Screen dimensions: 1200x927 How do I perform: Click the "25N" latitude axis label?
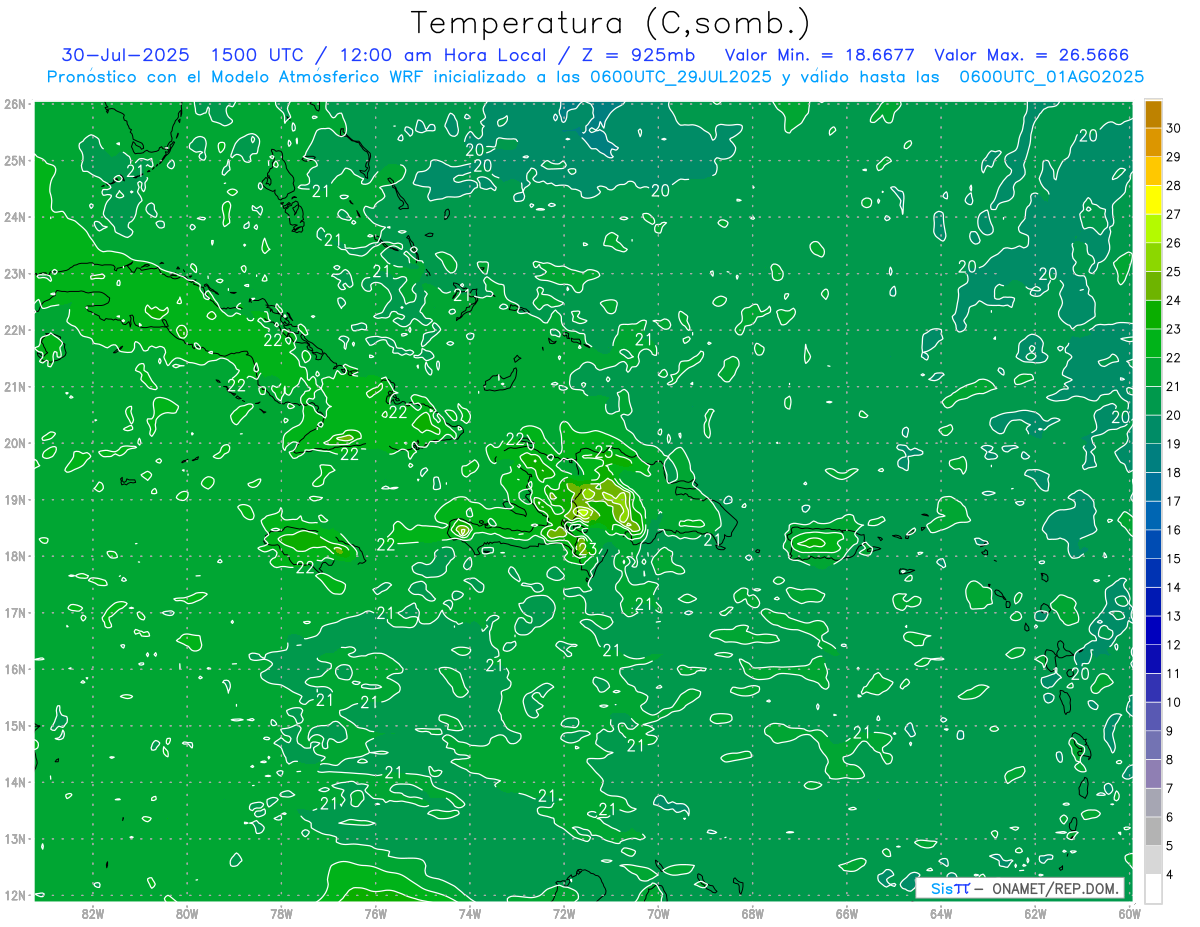[x=15, y=160]
